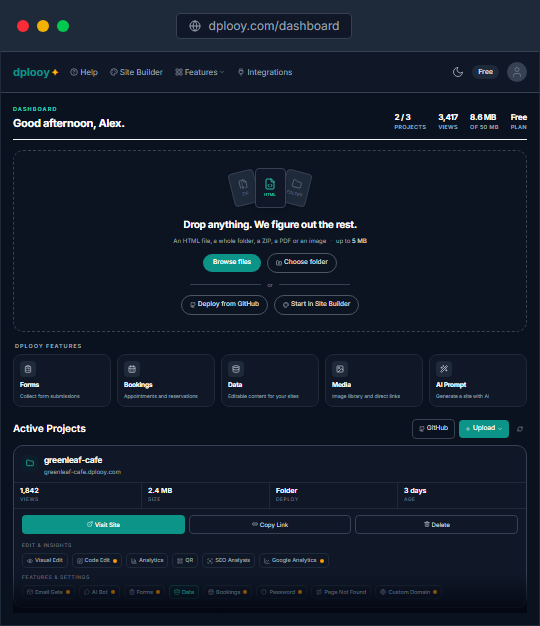Click the Folder deploy value
The height and width of the screenshot is (626, 540).
point(287,491)
